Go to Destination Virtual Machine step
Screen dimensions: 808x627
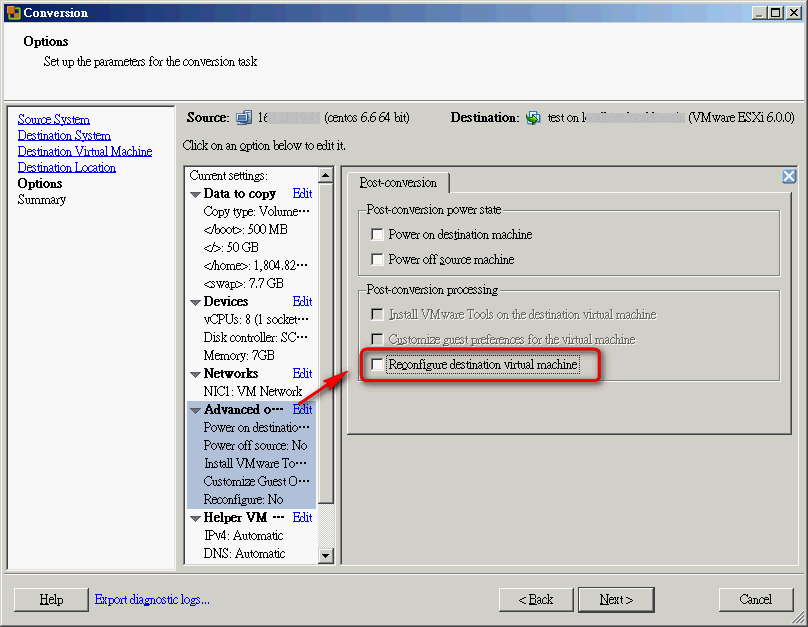point(85,151)
